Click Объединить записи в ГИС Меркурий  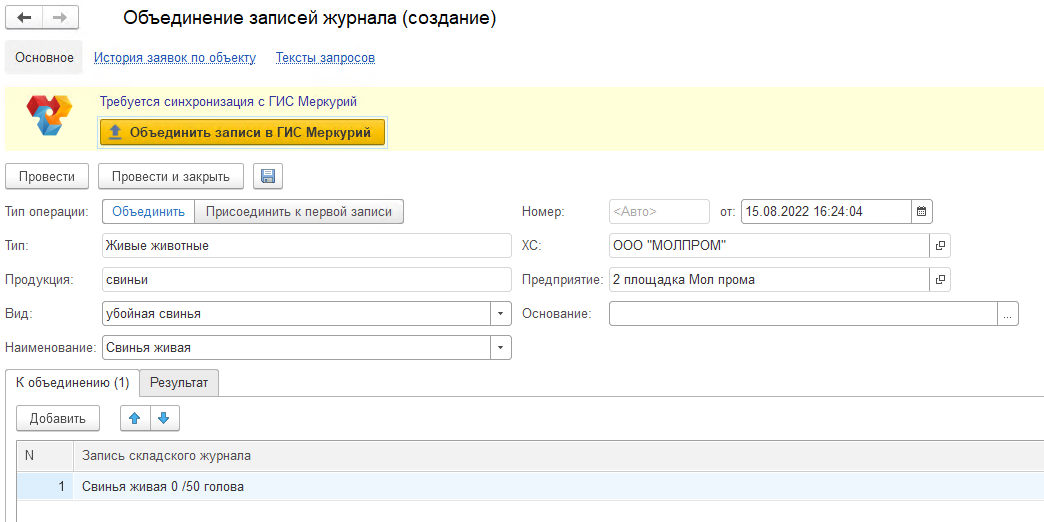[x=242, y=132]
